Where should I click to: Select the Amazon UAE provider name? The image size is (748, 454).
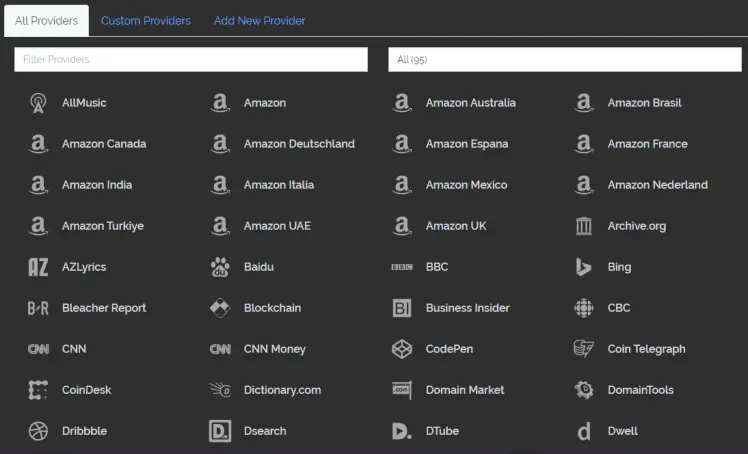(x=277, y=226)
